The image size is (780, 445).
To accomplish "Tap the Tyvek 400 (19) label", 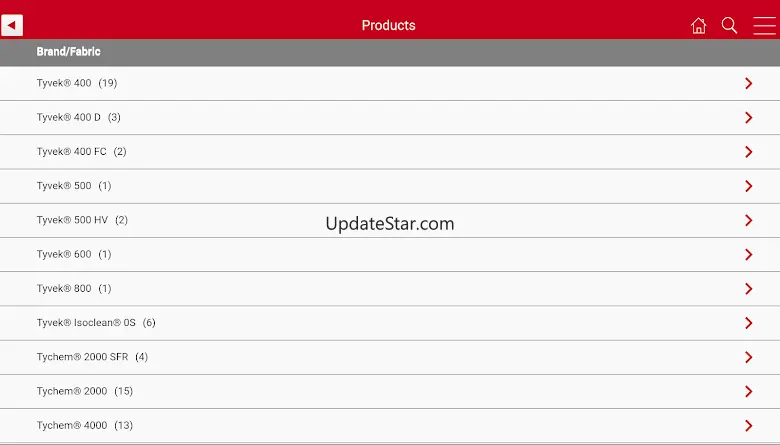I will pos(77,83).
